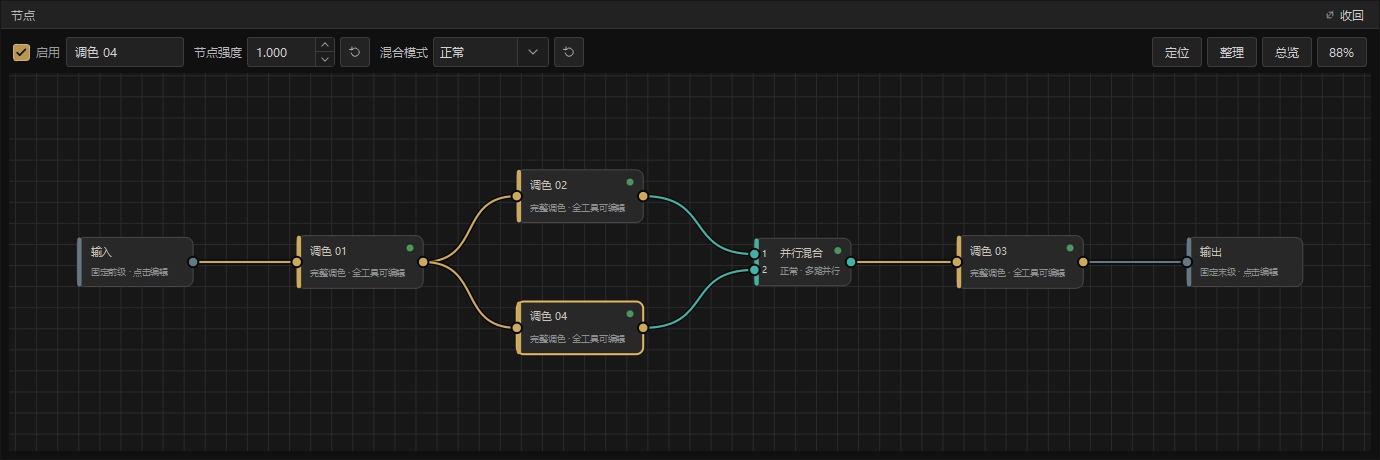The width and height of the screenshot is (1380, 460).
Task: Click the output port of 调色 01
Action: (x=423, y=262)
